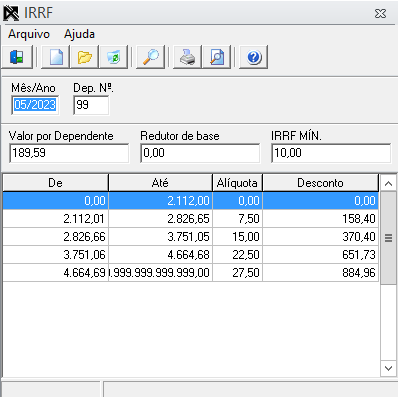Viewport: 398px width, 397px height.
Task: Click the Redutor de base field
Action: pos(200,153)
